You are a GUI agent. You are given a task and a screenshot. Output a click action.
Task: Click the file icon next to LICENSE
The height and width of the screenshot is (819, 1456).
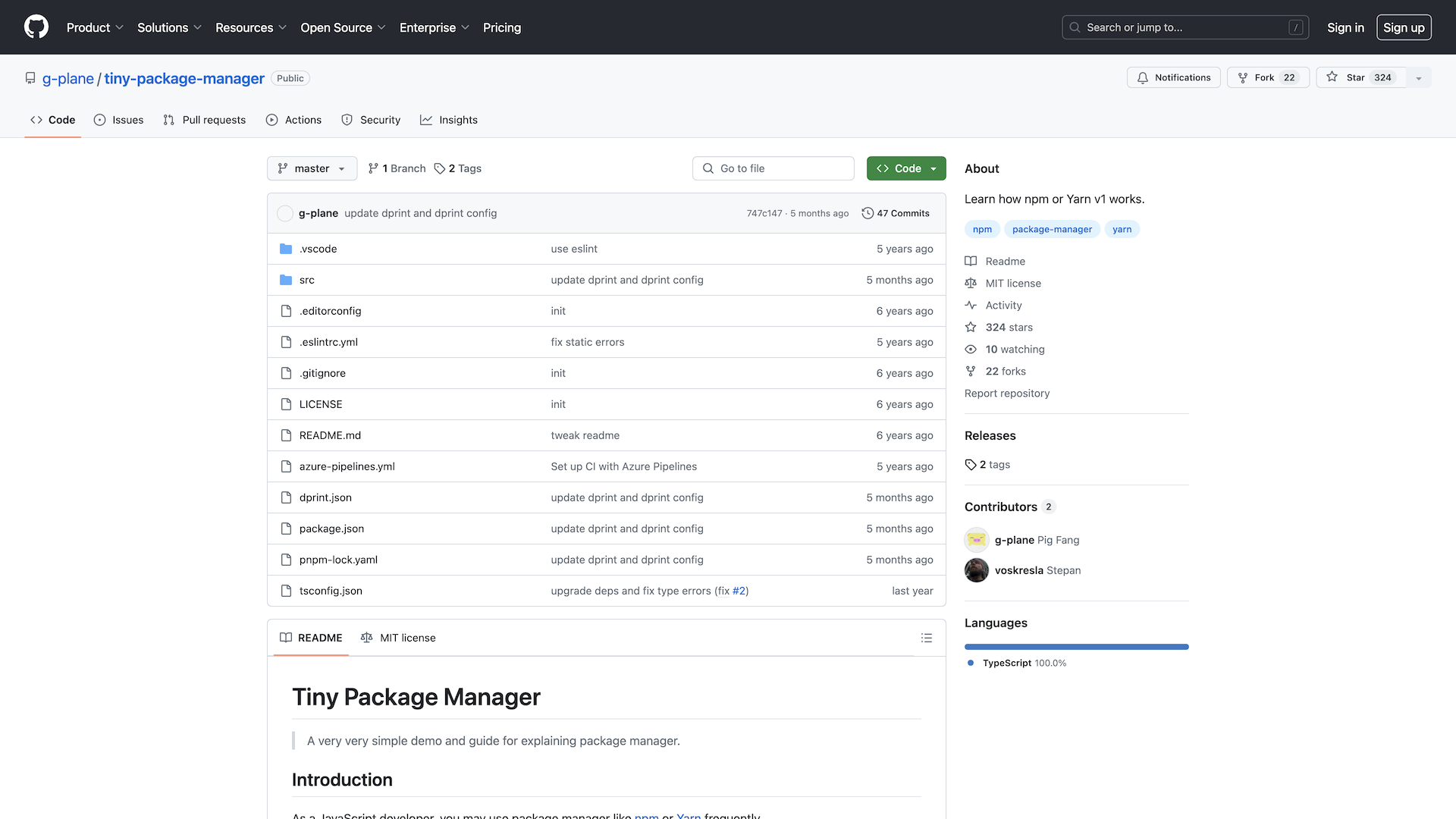[x=286, y=404]
